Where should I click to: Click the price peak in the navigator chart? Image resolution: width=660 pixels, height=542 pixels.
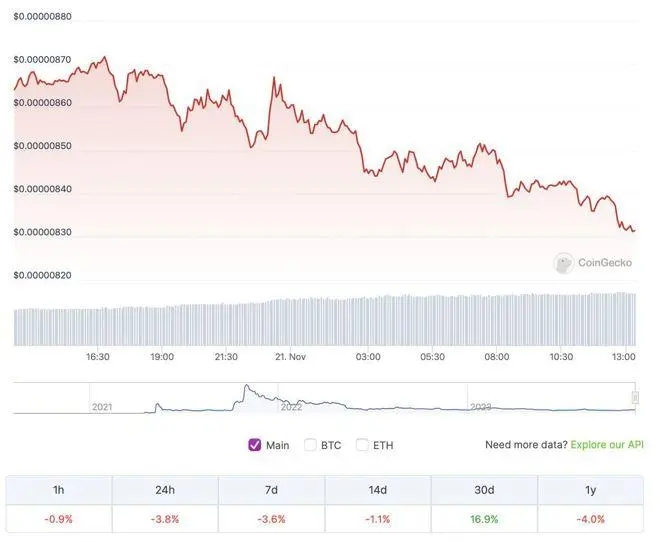[x=247, y=385]
